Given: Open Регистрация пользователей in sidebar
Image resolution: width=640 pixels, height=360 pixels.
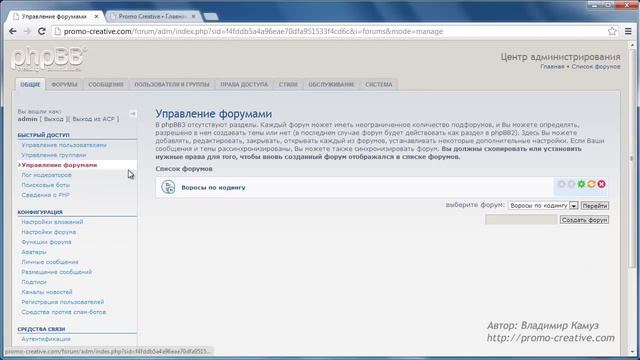Looking at the screenshot, I should pyautogui.click(x=62, y=302).
